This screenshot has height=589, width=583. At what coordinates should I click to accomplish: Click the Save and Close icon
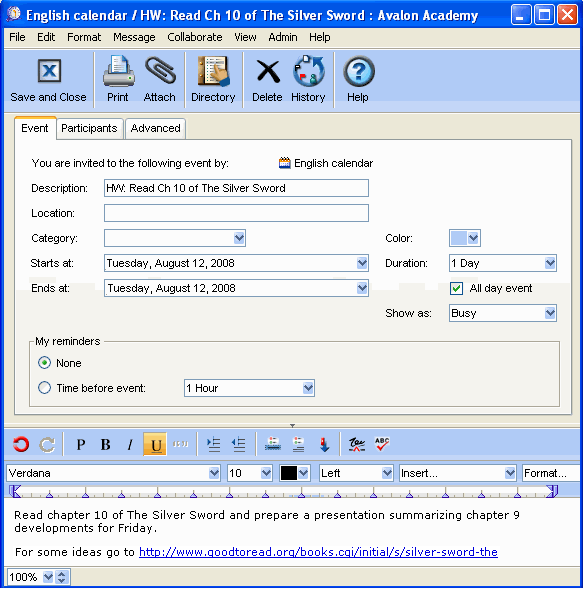(49, 71)
